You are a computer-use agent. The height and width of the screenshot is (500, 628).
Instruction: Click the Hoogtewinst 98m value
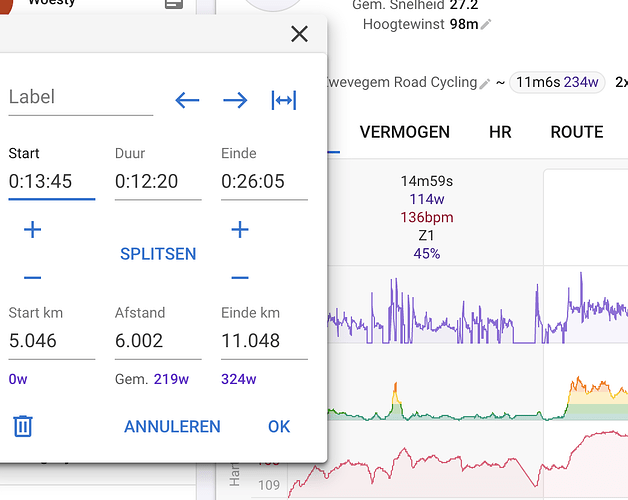click(x=464, y=24)
